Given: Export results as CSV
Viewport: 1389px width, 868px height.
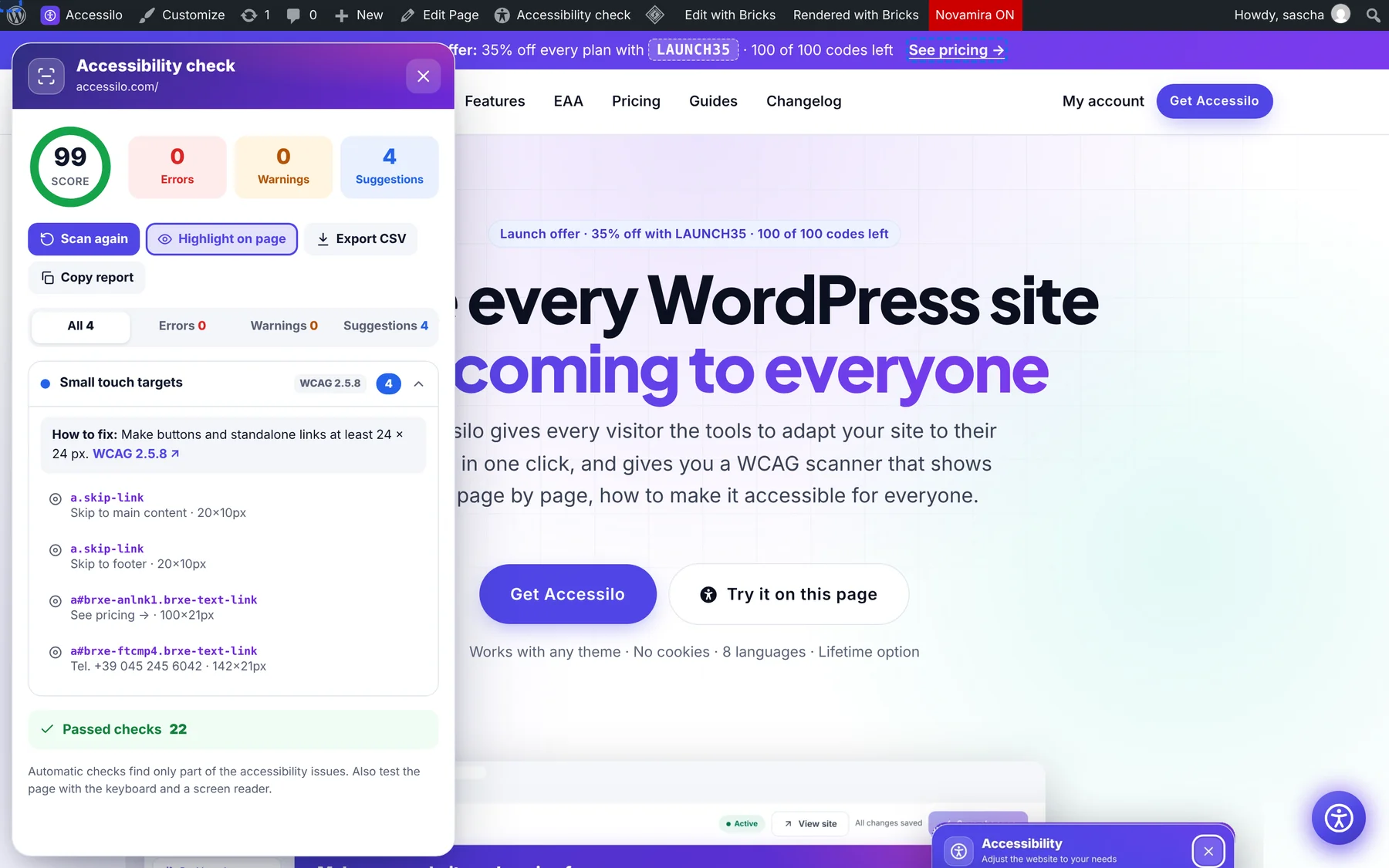Looking at the screenshot, I should click(361, 239).
